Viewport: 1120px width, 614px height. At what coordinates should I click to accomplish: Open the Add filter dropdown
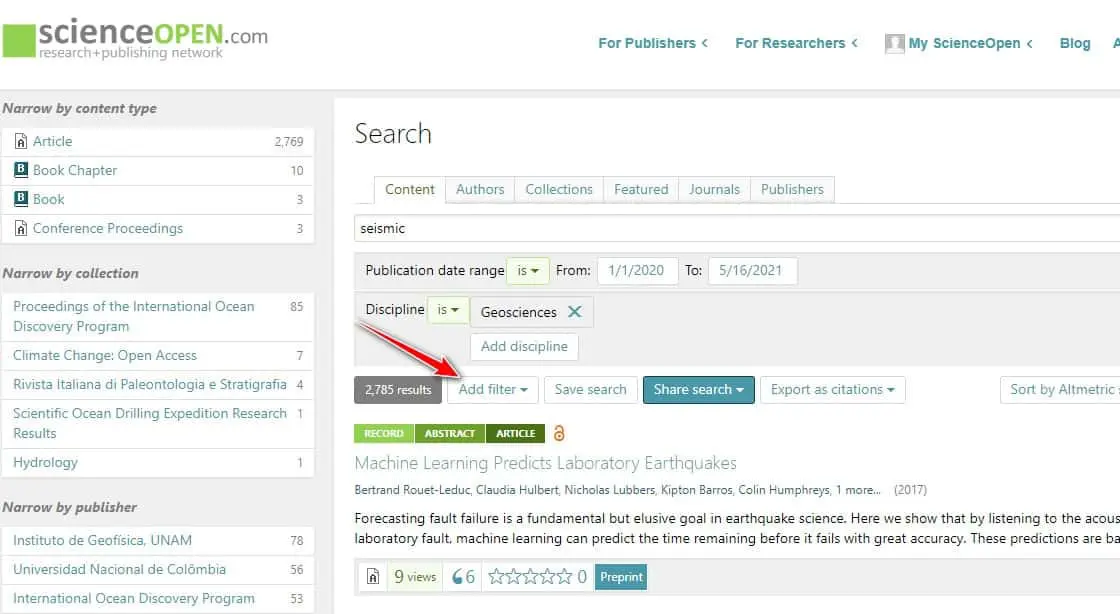point(493,390)
